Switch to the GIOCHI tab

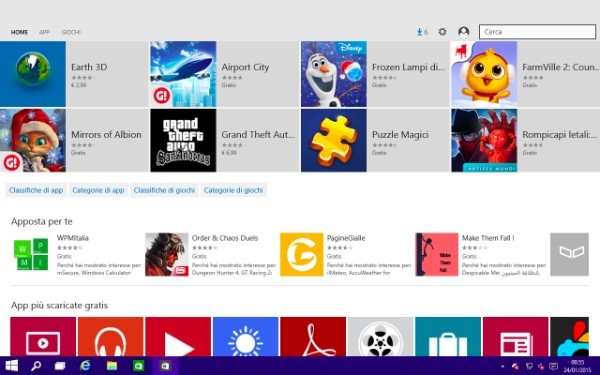point(71,32)
